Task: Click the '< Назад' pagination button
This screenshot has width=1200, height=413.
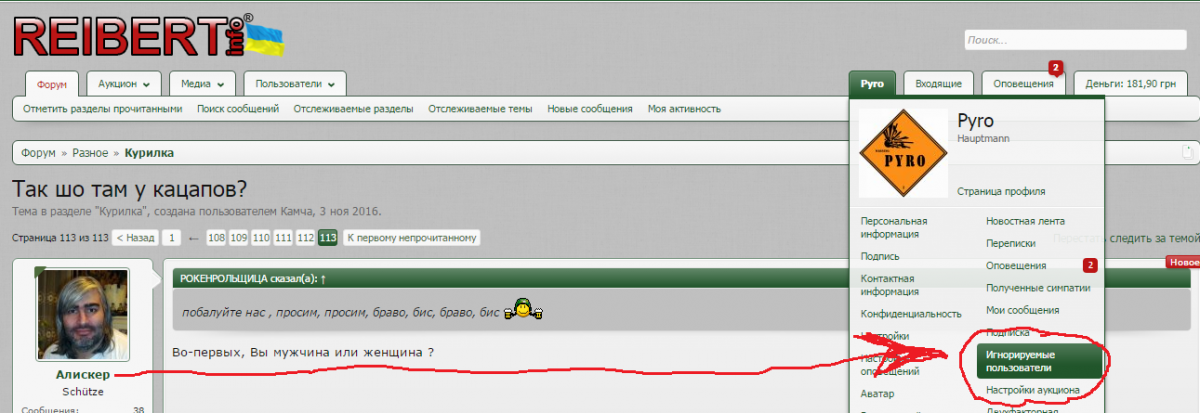Action: pyautogui.click(x=135, y=238)
